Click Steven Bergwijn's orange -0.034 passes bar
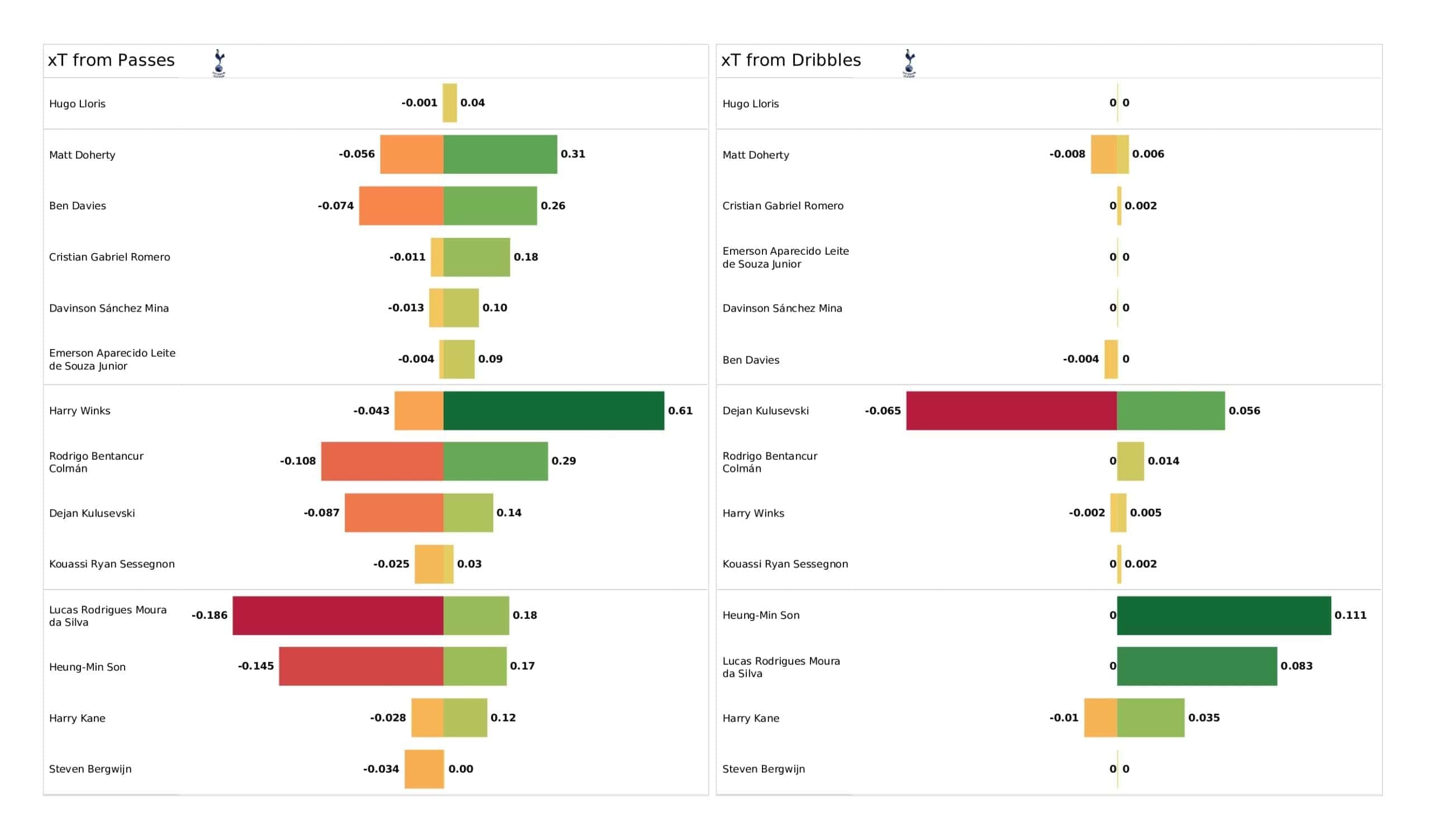 click(x=424, y=769)
